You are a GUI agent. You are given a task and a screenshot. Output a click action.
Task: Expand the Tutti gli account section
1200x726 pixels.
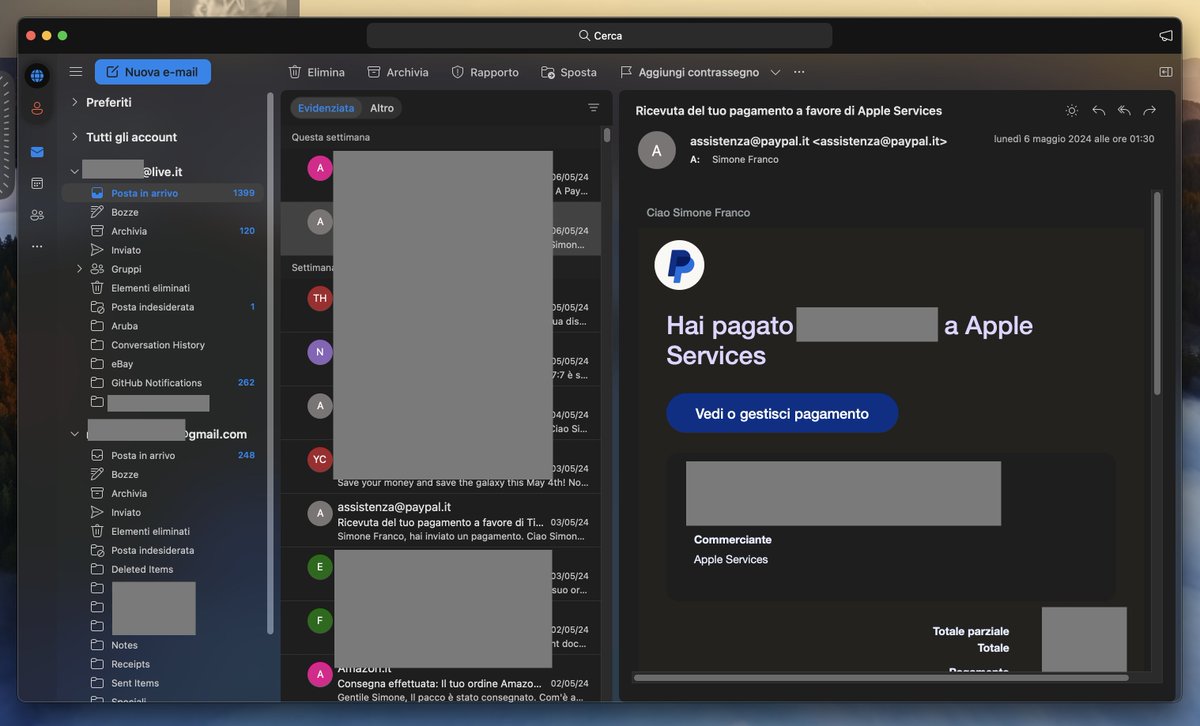click(75, 137)
